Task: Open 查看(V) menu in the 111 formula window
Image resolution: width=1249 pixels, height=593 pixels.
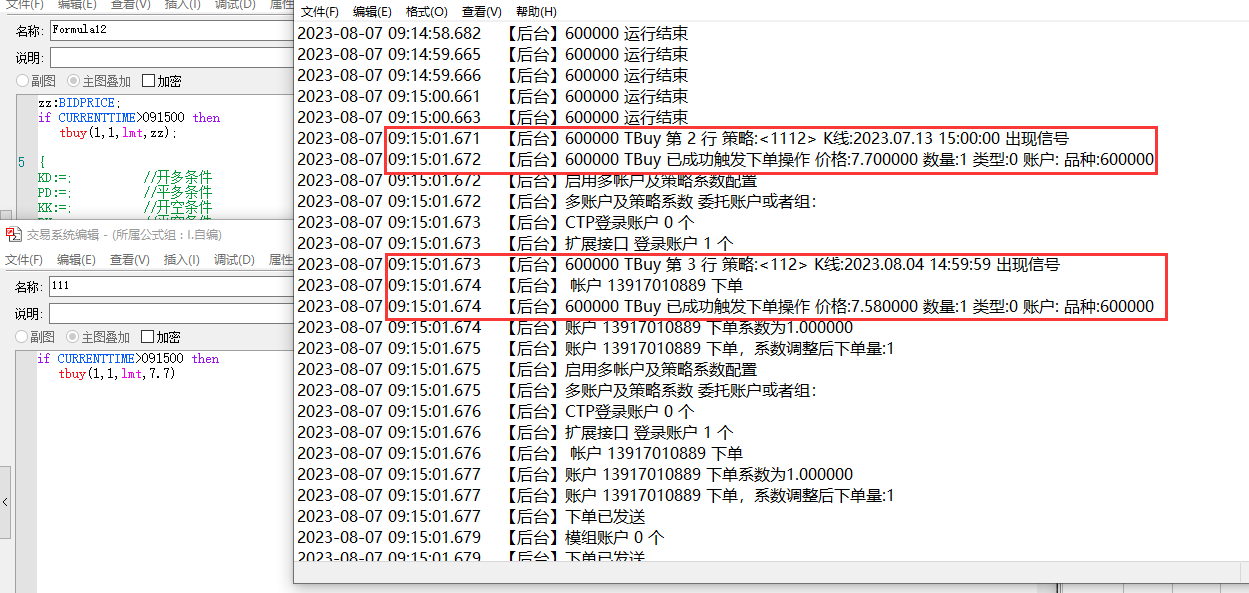Action: click(130, 260)
